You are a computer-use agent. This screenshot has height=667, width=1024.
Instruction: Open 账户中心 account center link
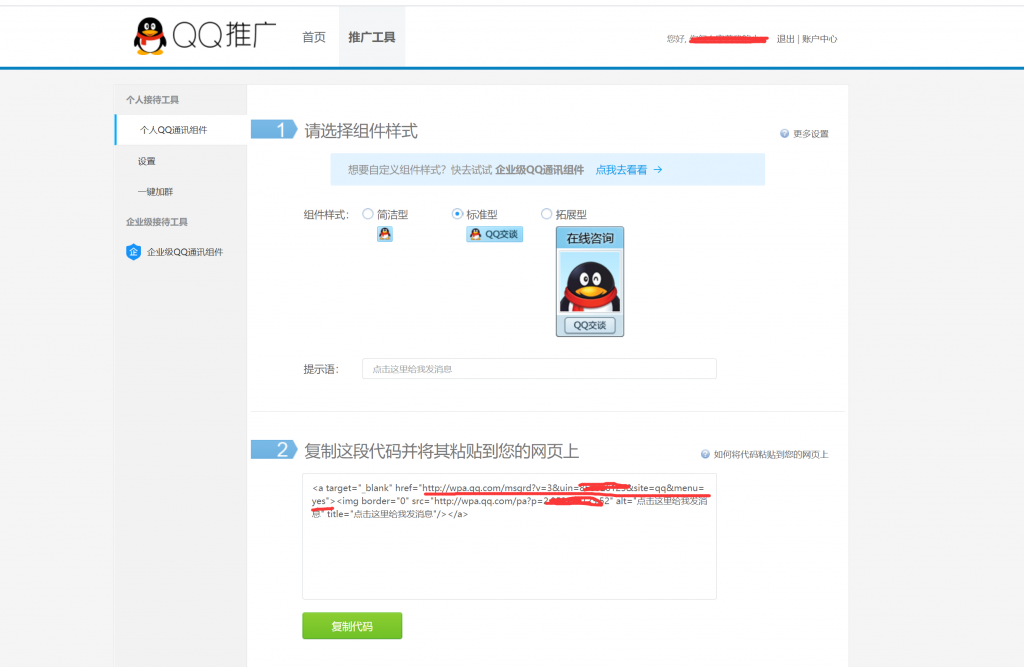point(820,39)
